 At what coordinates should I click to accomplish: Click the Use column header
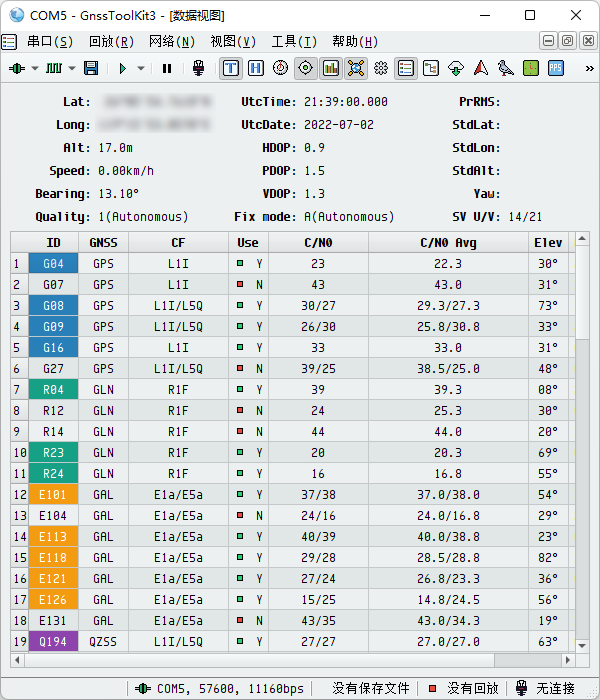pos(248,242)
